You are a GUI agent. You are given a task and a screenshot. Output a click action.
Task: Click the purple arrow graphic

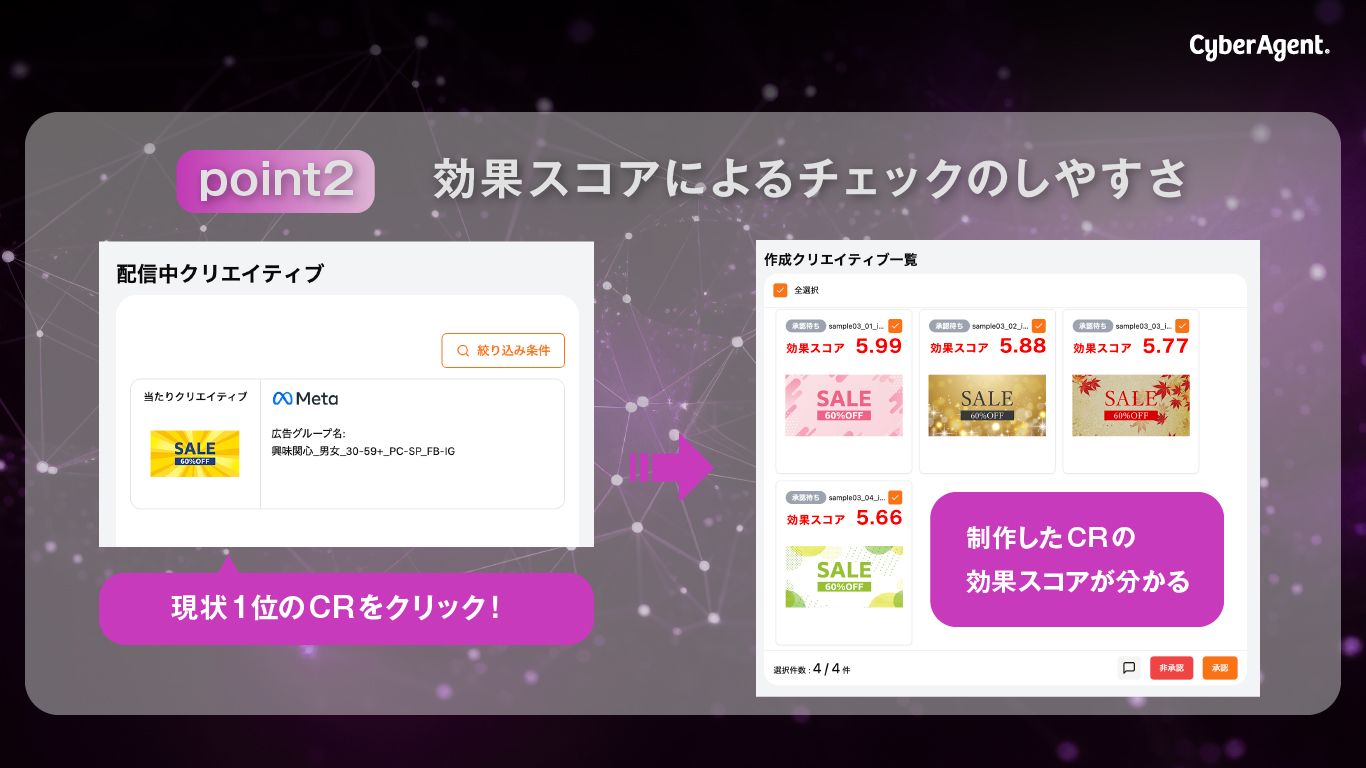tap(671, 466)
